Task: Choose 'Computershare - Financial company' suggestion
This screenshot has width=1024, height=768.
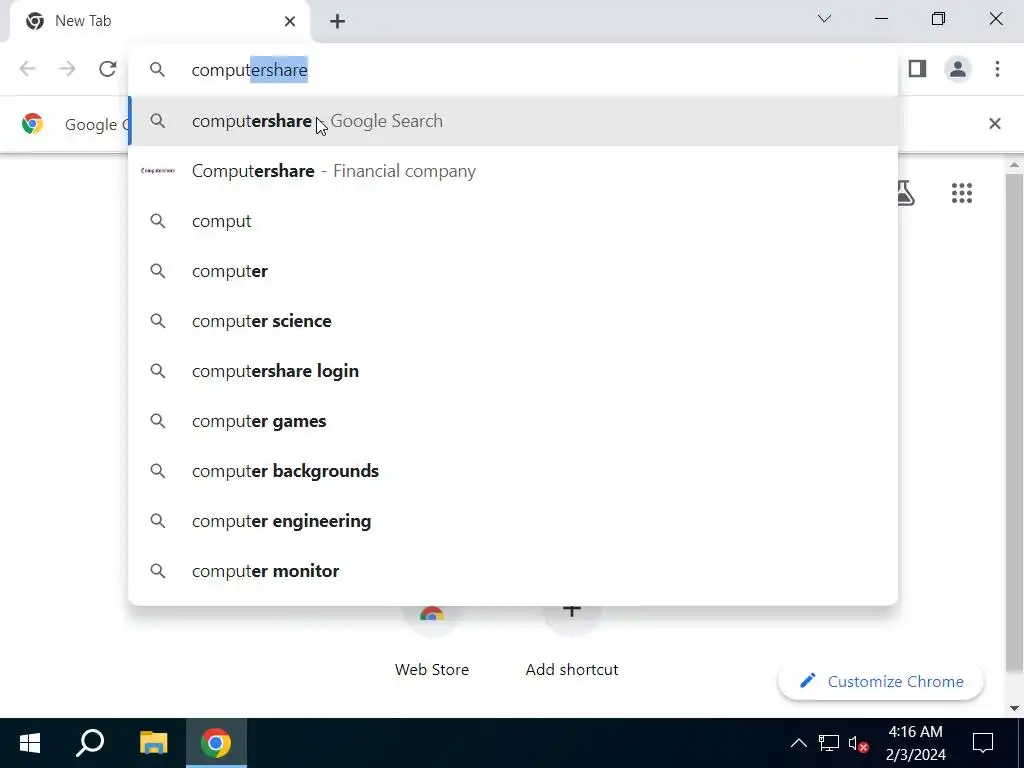Action: tap(513, 171)
